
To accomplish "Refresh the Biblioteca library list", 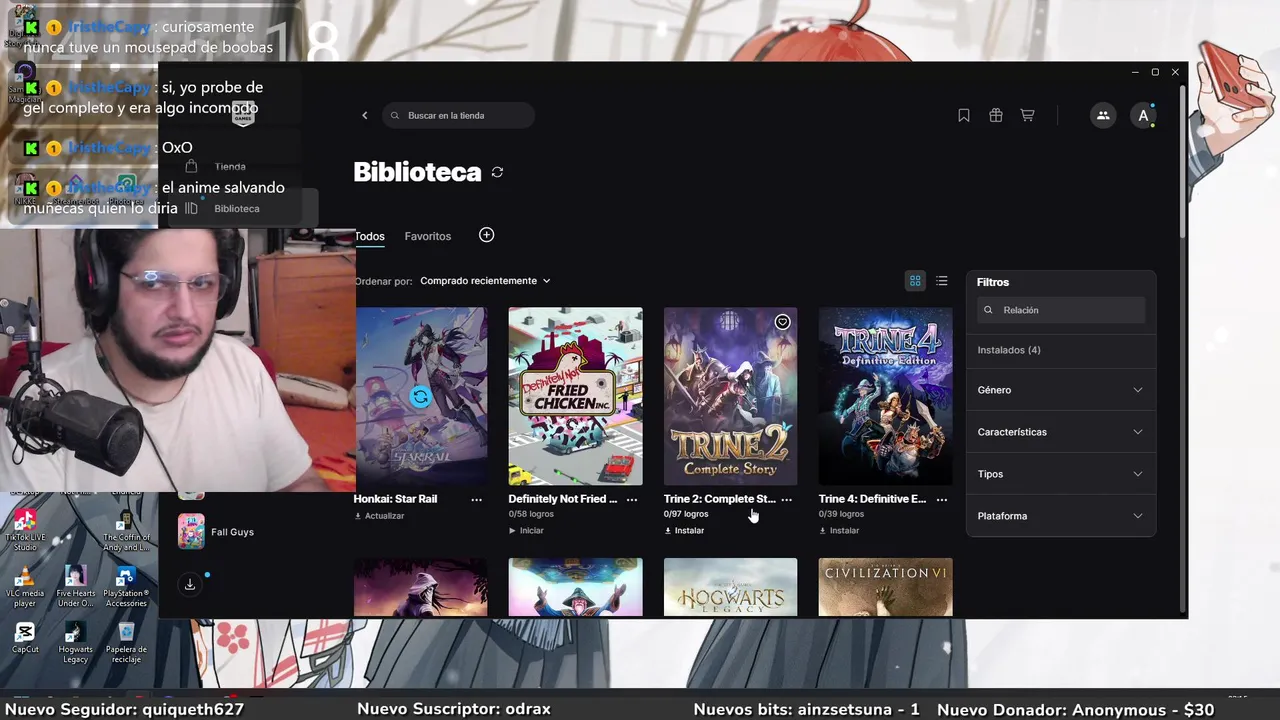I will (x=497, y=172).
